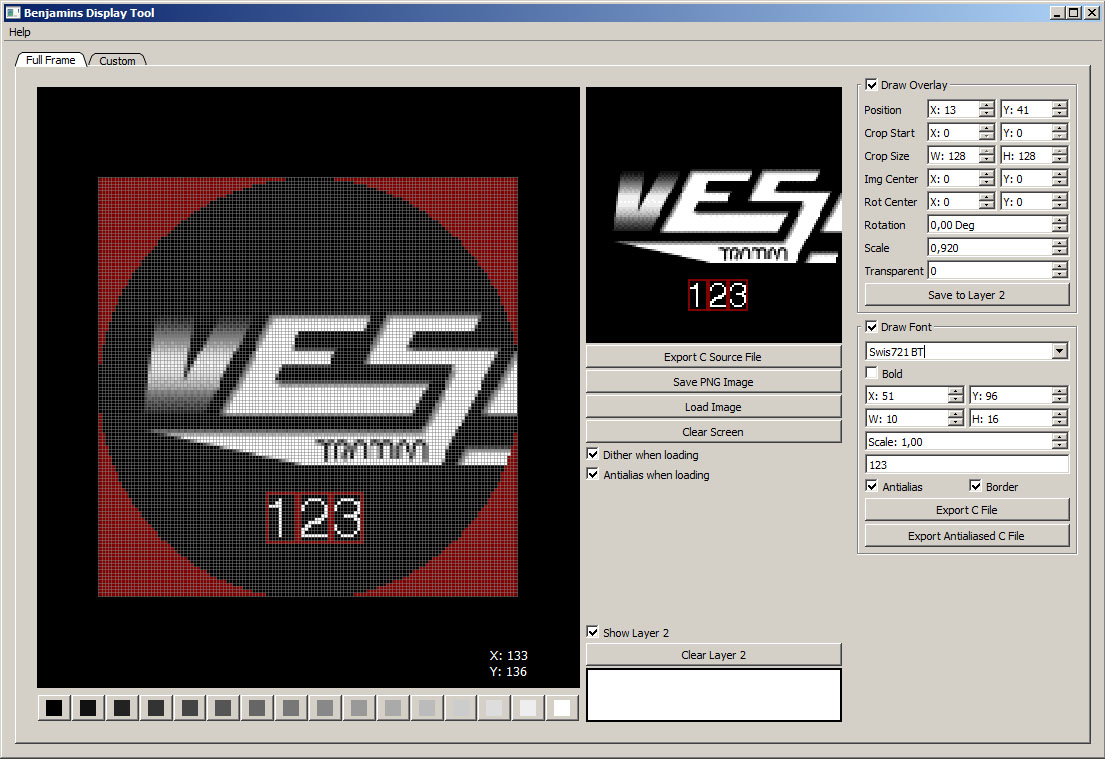The height and width of the screenshot is (759, 1105).
Task: Enable the Bold font option
Action: pyautogui.click(x=871, y=372)
